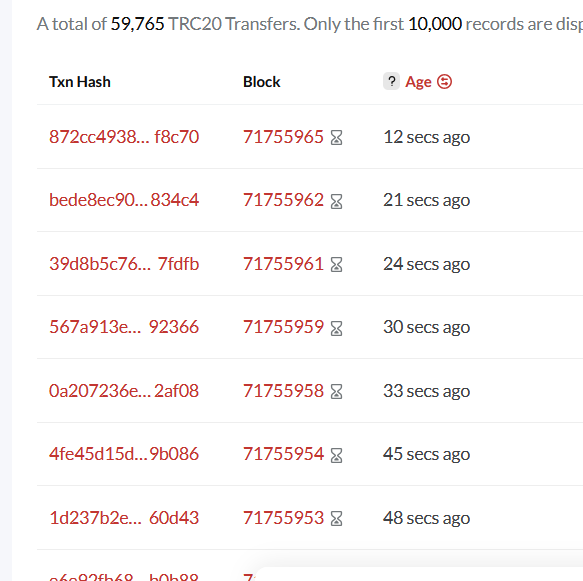Screen dimensions: 583x581
Task: Open transaction hash bede8ec90...834c4
Action: click(124, 200)
